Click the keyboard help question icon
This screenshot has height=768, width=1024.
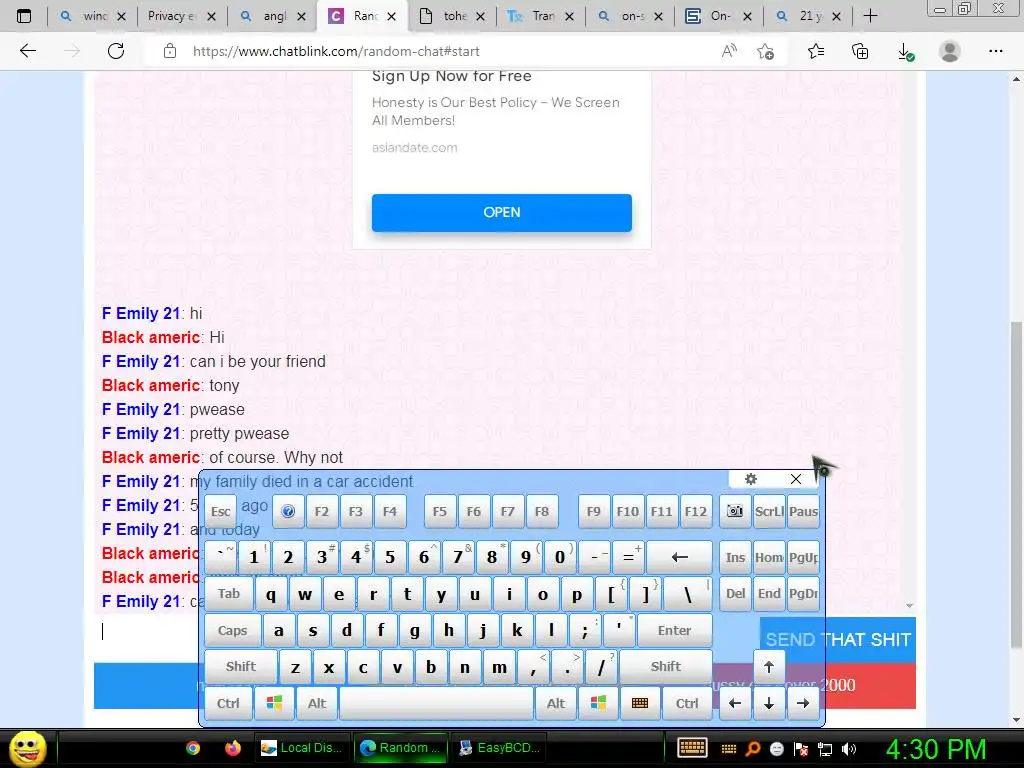point(288,511)
